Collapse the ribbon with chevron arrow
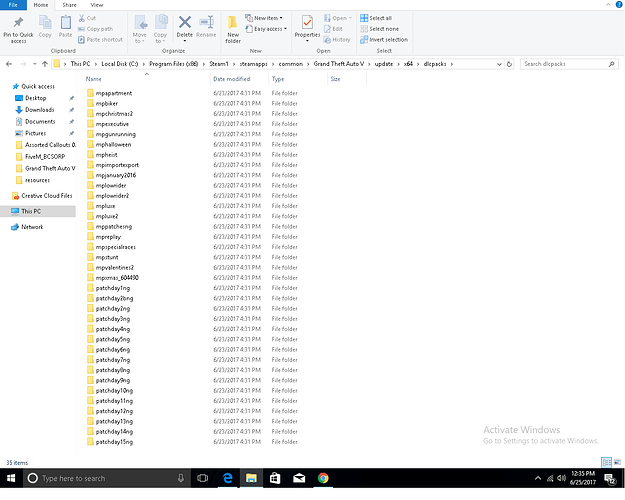The height and width of the screenshot is (500, 625). [x=608, y=5]
